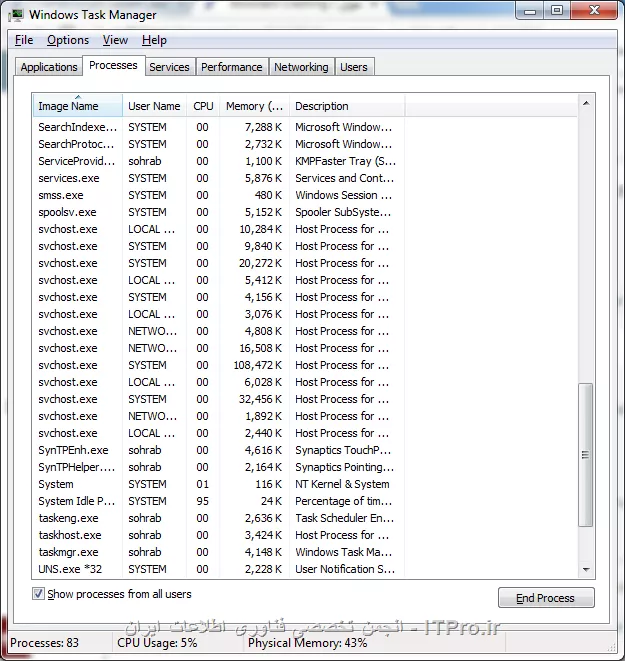Select the Processes tab
The height and width of the screenshot is (661, 625).
pyautogui.click(x=113, y=65)
